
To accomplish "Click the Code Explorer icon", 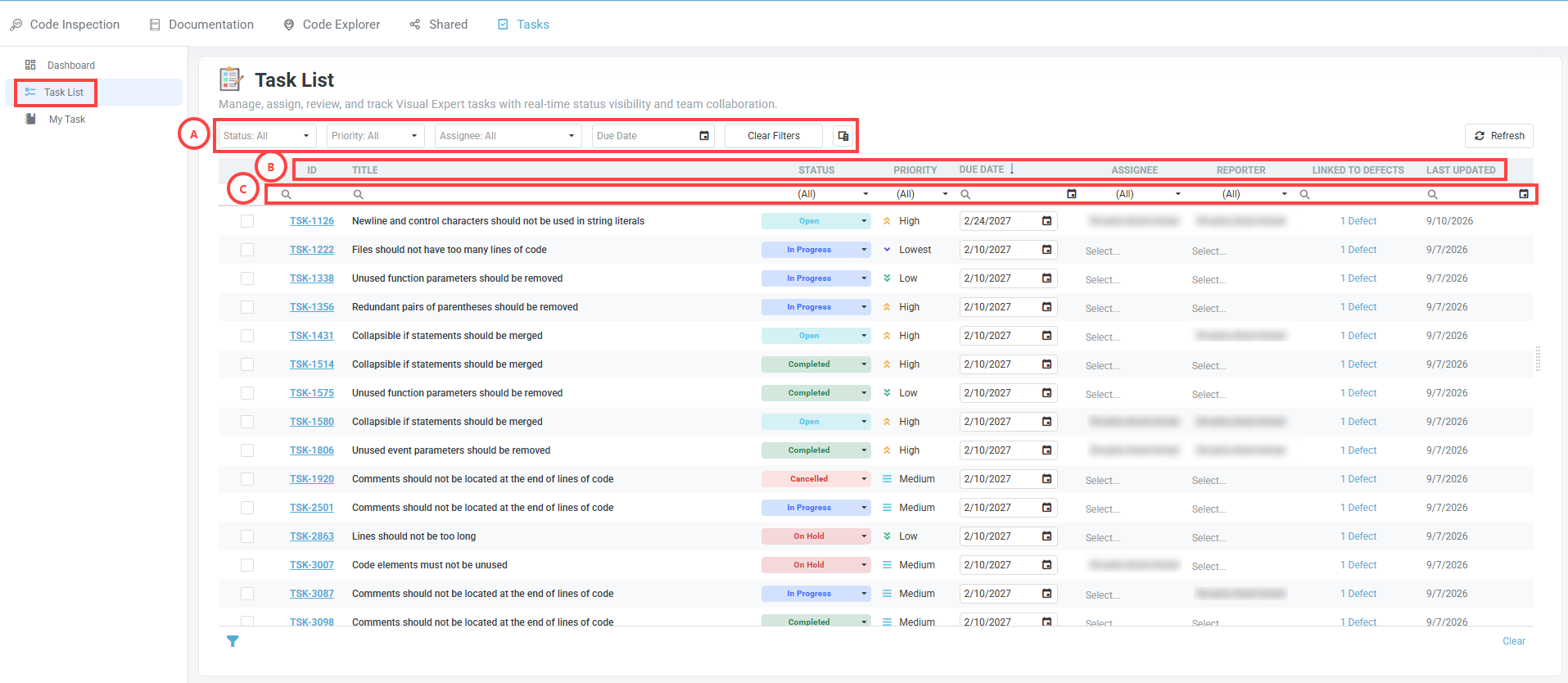I will coord(289,25).
